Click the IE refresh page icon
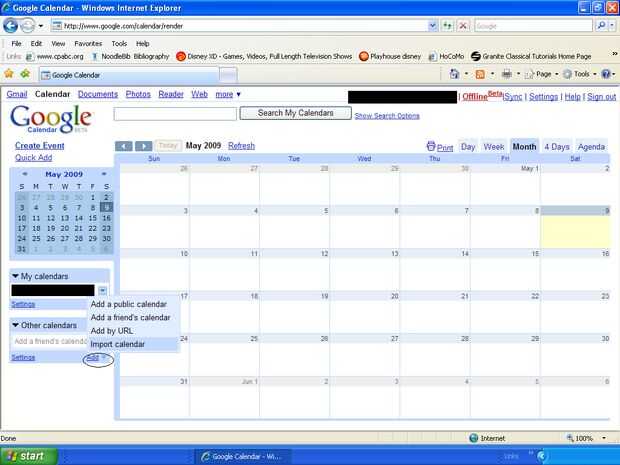 (x=447, y=26)
